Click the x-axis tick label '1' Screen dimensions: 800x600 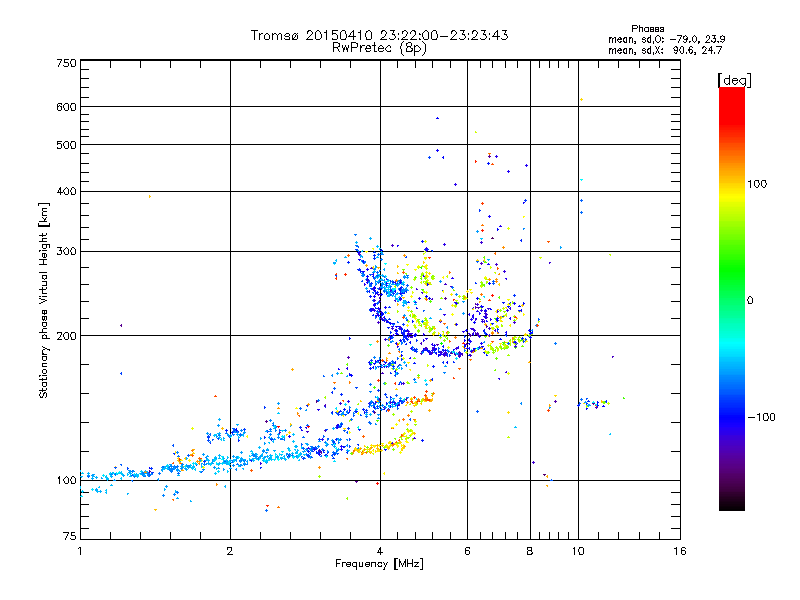pos(80,551)
